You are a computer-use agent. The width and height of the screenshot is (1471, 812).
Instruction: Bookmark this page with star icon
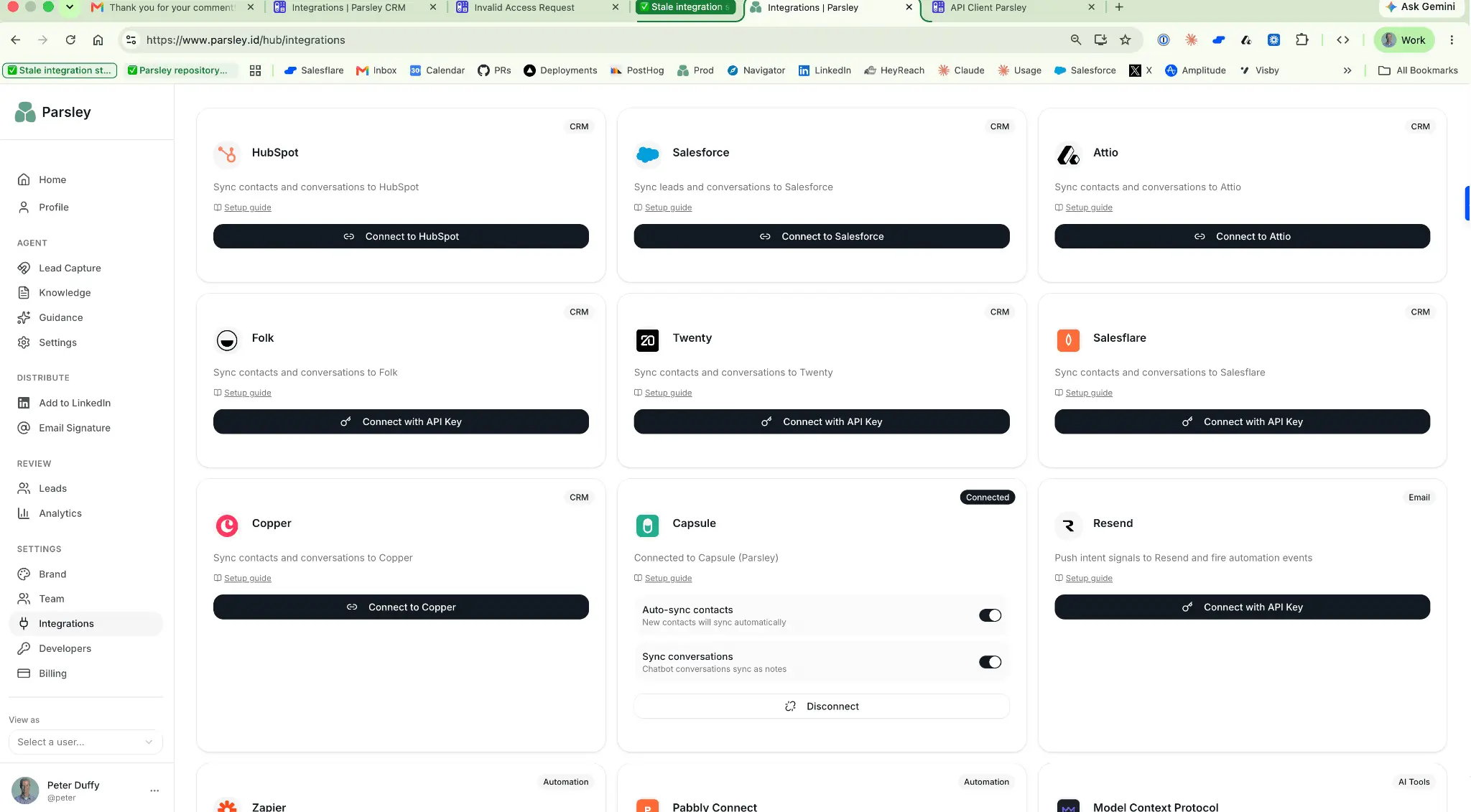[x=1126, y=40]
